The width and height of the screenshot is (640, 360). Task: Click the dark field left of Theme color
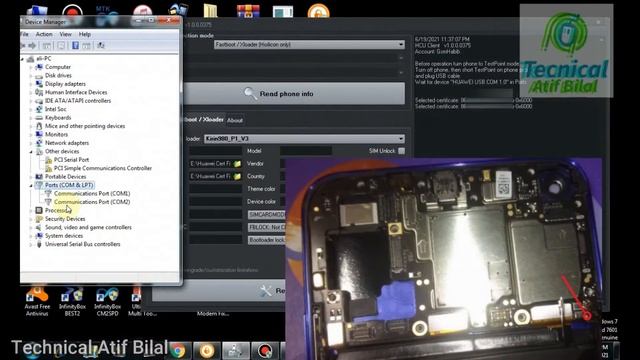pyautogui.click(x=216, y=189)
